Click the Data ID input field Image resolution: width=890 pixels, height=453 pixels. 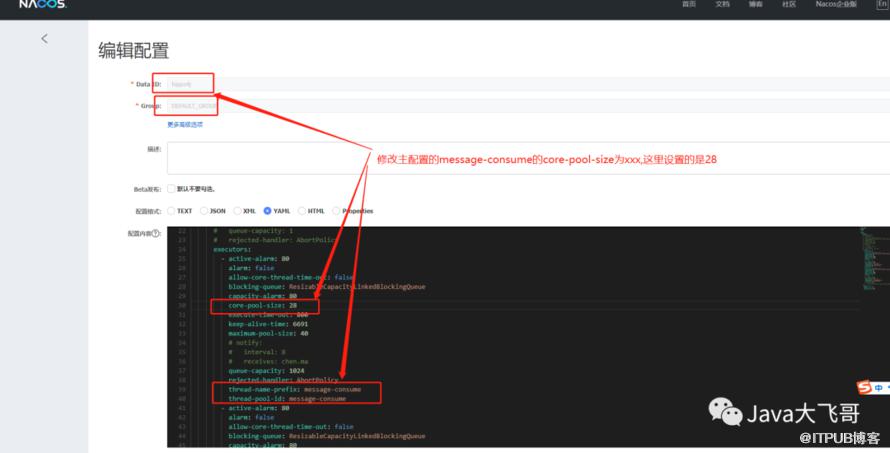tap(528, 84)
